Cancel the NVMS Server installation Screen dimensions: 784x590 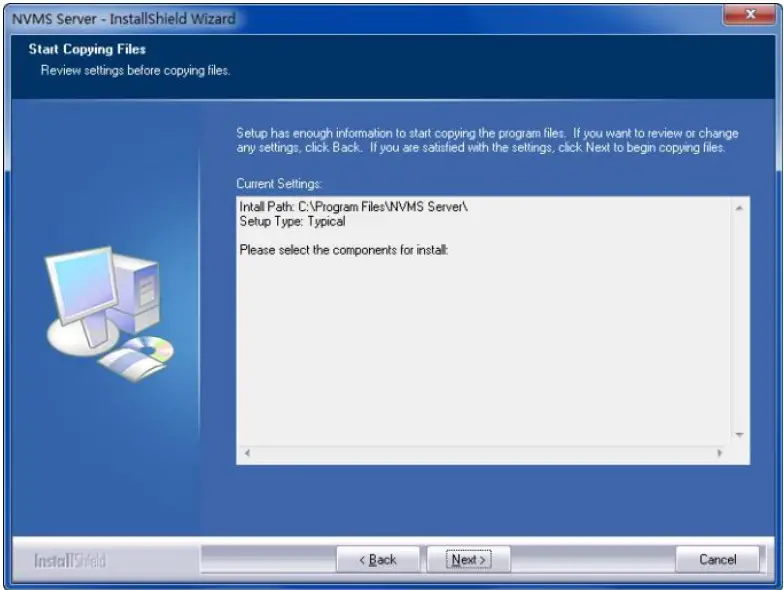click(x=717, y=559)
